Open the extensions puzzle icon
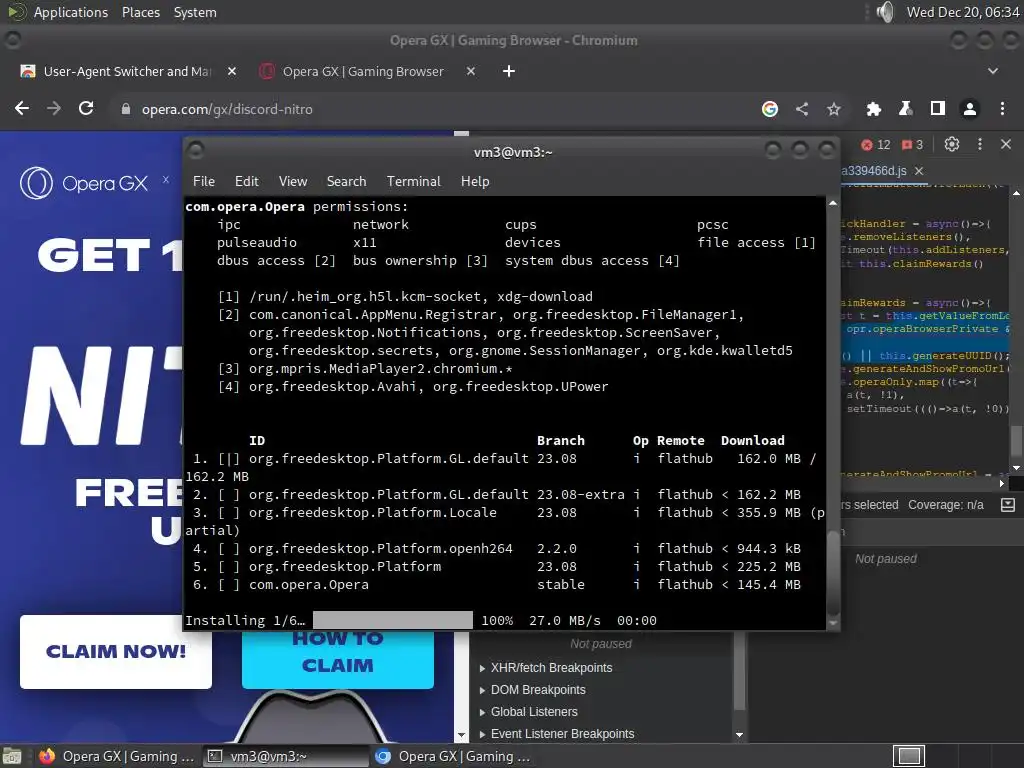Viewport: 1024px width, 768px height. (874, 109)
